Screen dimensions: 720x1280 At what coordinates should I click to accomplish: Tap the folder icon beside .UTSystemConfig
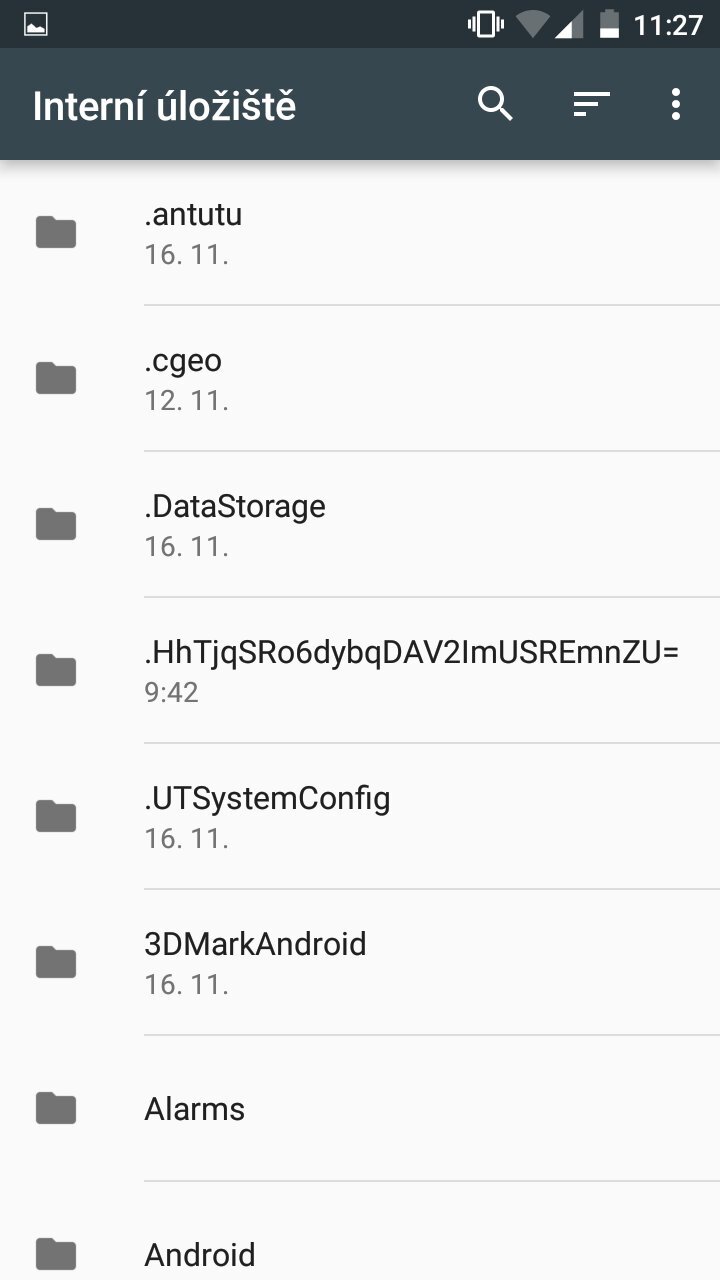click(x=56, y=816)
